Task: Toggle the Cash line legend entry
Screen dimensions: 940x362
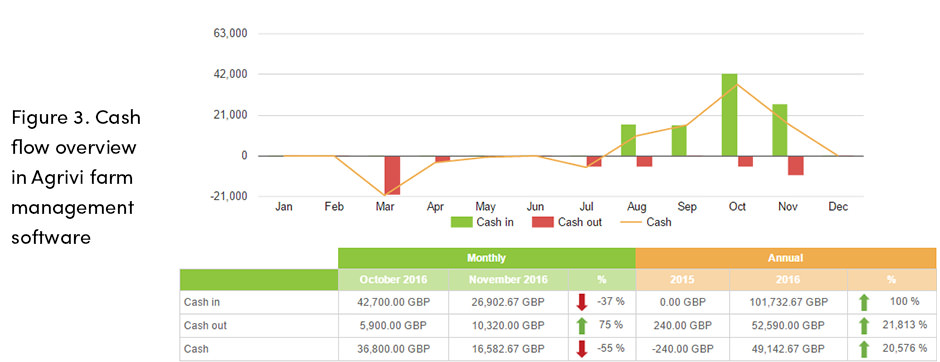Action: coord(645,222)
